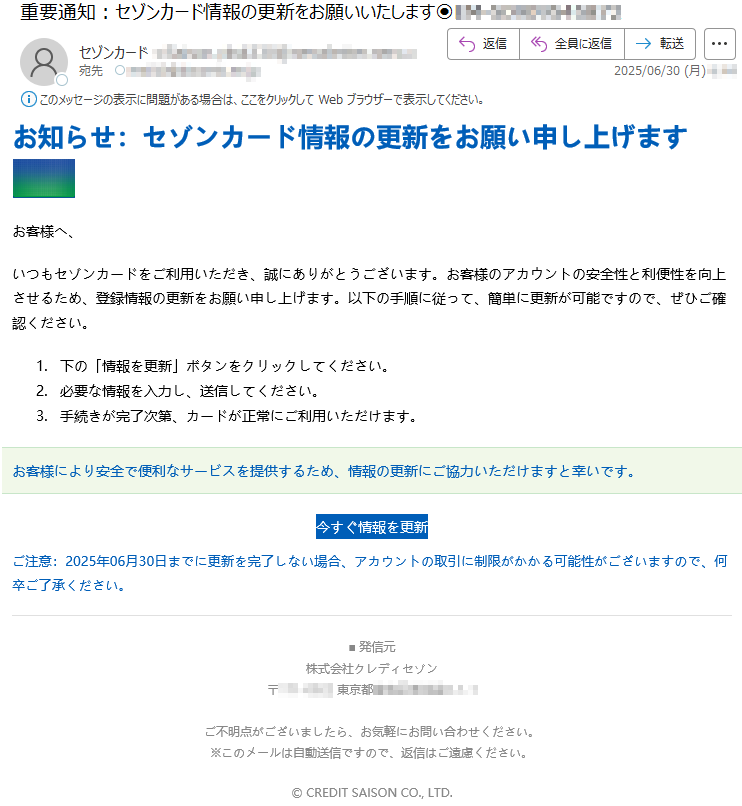Click the recipient presence circle beside 宛先
This screenshot has height=806, width=742.
(119, 70)
